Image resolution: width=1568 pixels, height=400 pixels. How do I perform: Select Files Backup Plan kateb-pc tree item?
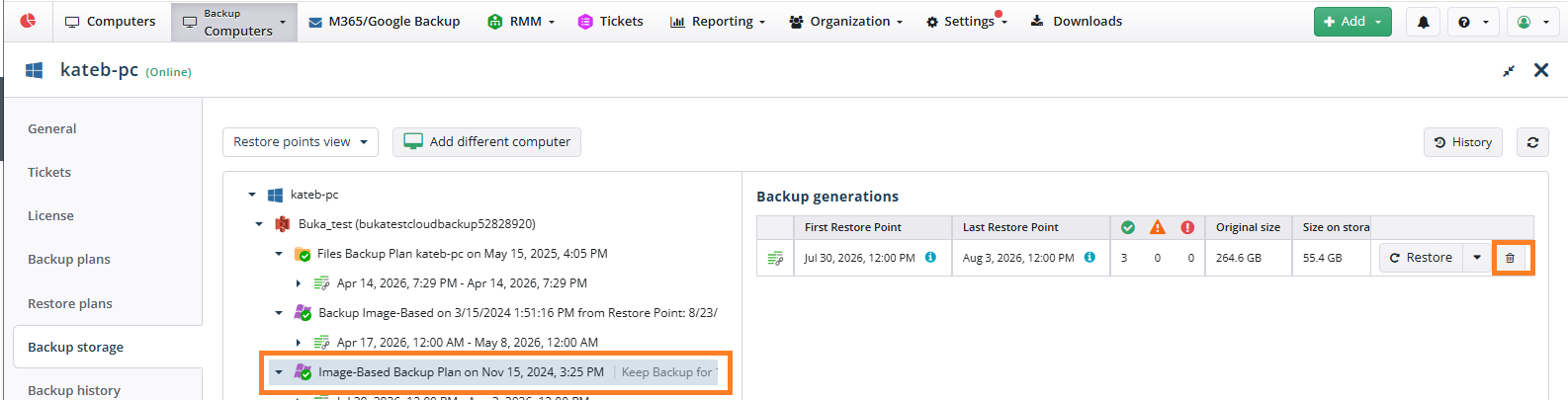[x=463, y=254]
